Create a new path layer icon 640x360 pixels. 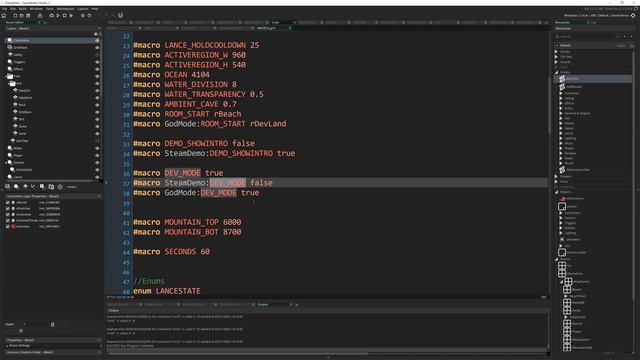click(33, 187)
